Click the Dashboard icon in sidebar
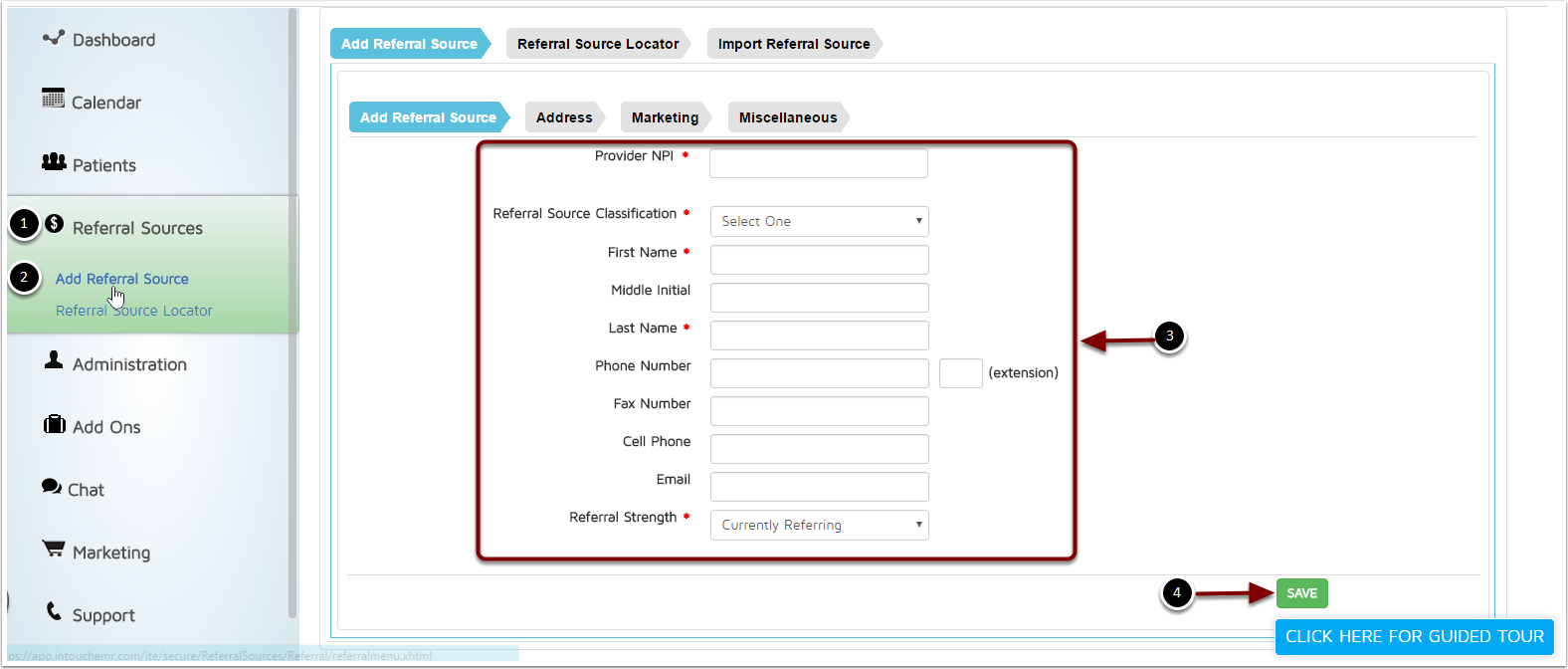1568x669 pixels. 53,38
